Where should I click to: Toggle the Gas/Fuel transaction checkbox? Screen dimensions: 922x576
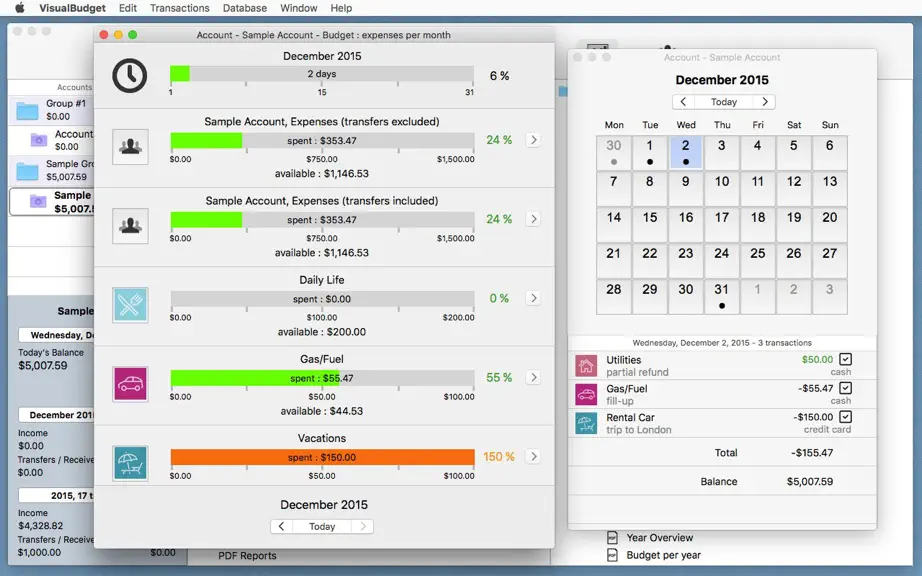[x=845, y=388]
